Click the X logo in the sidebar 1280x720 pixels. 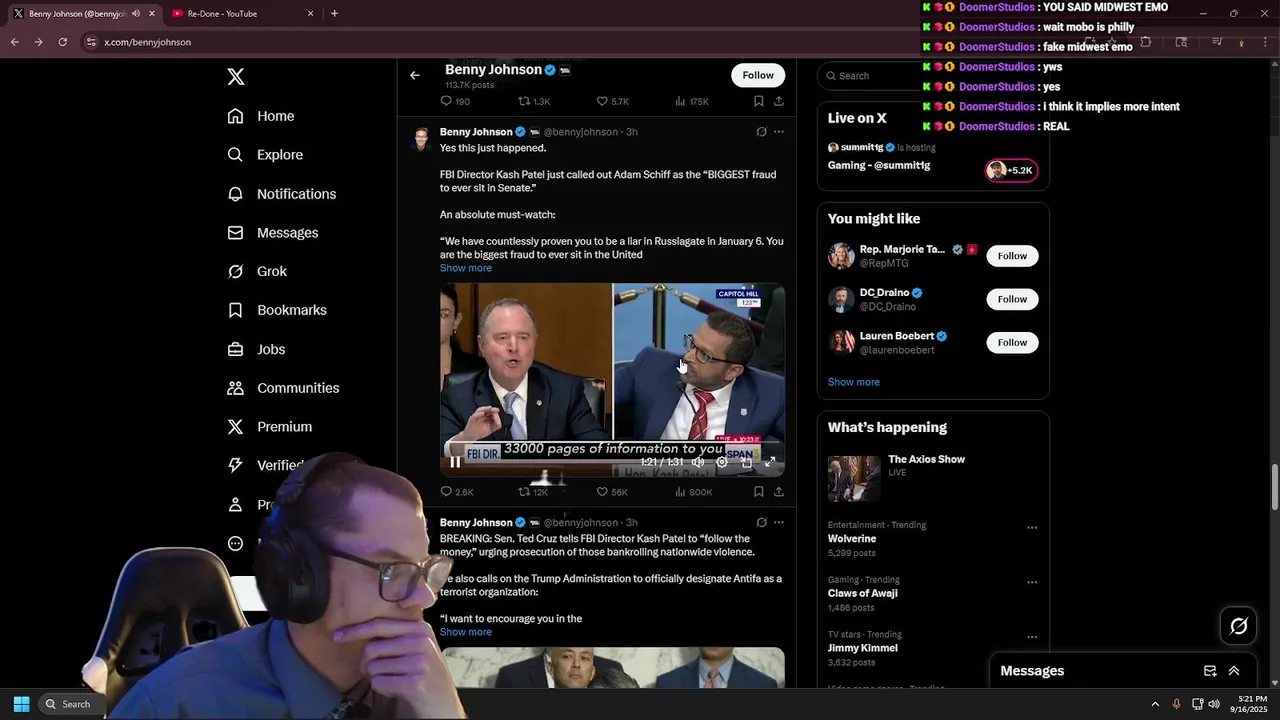236,77
